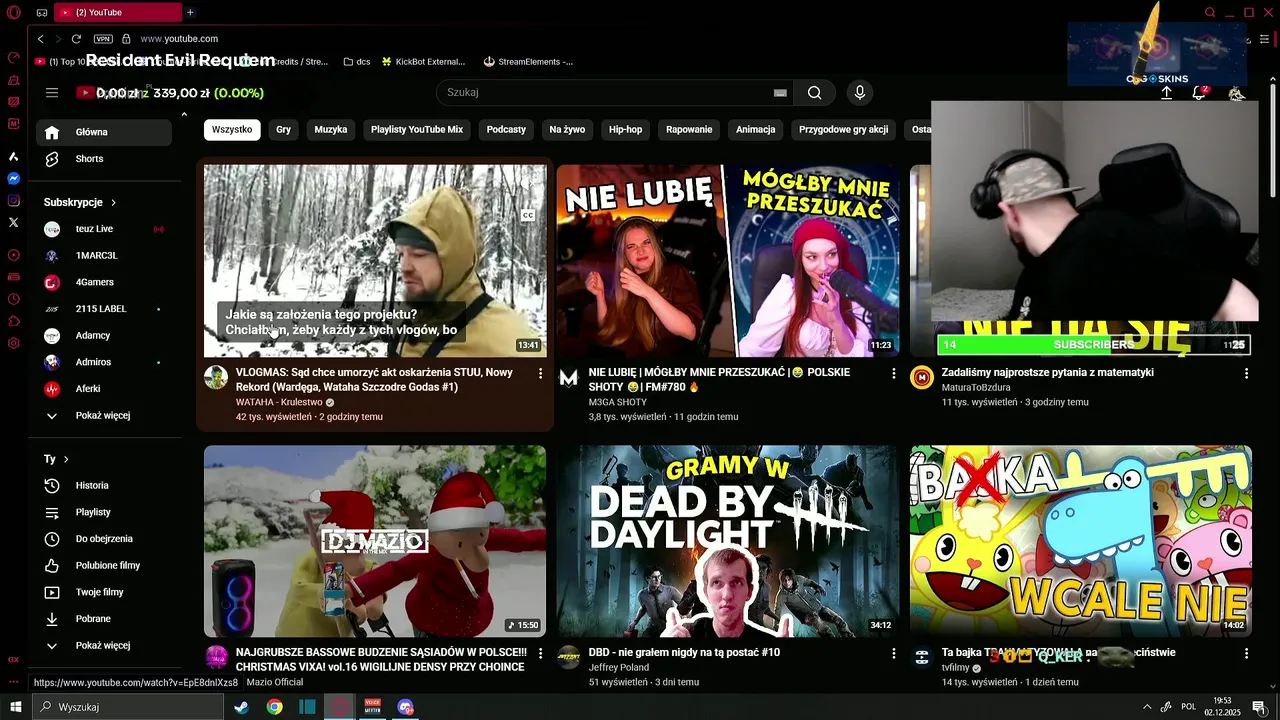Open 4Gamers subscription channel
Viewport: 1280px width, 720px height.
coord(104,283)
